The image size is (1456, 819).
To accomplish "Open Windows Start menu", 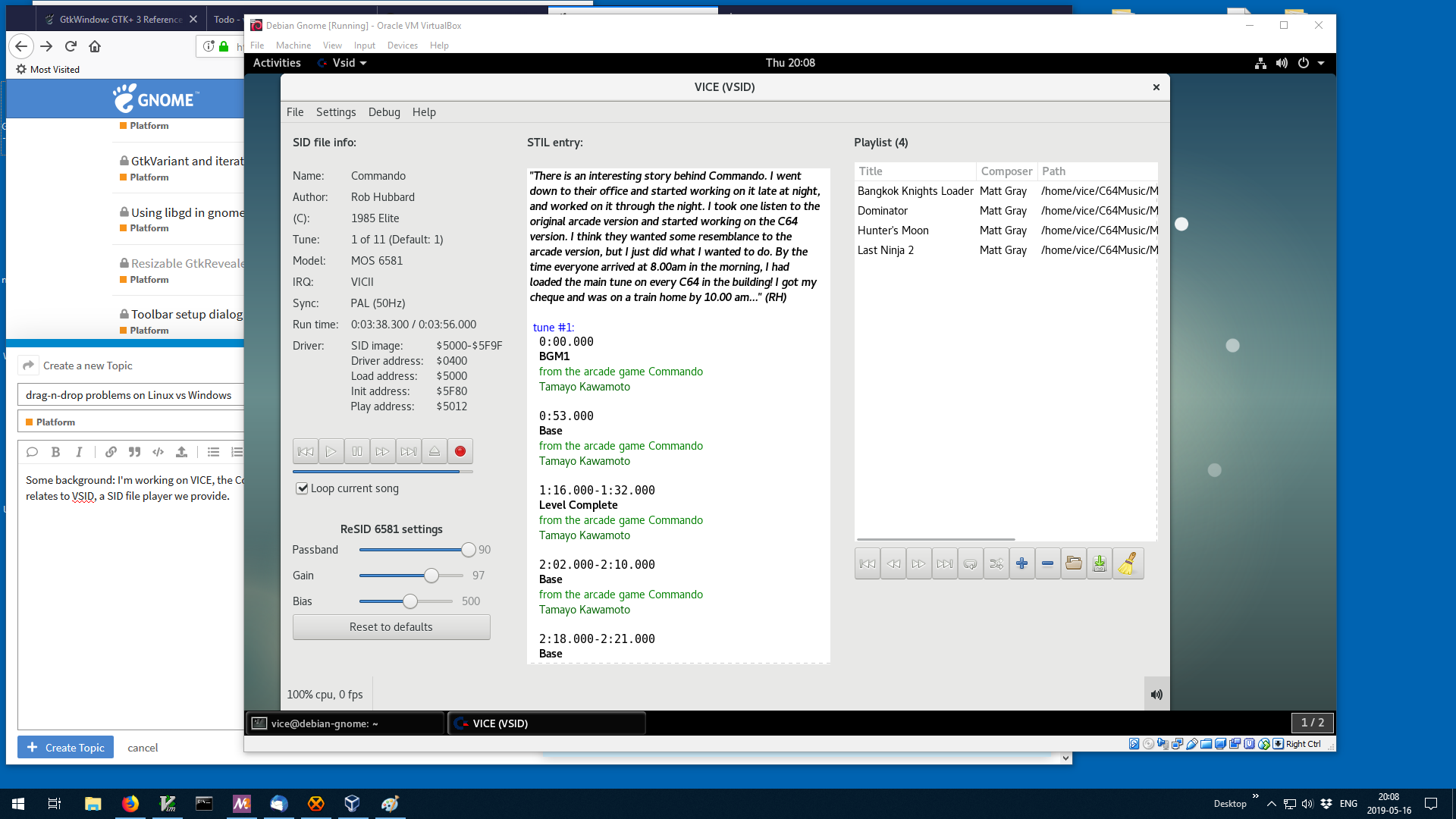I will (x=18, y=804).
